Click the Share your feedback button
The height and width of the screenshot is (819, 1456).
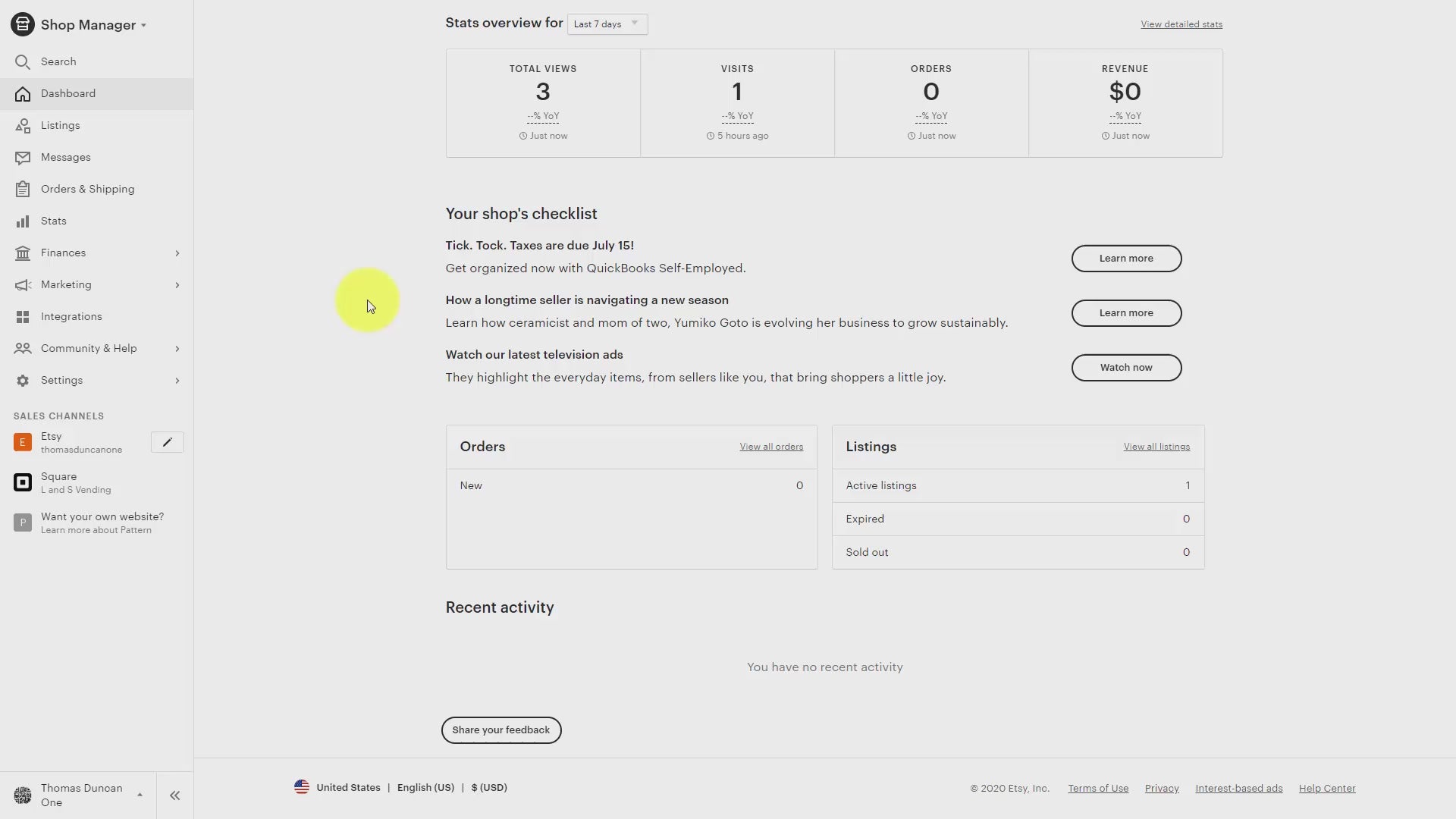501,730
